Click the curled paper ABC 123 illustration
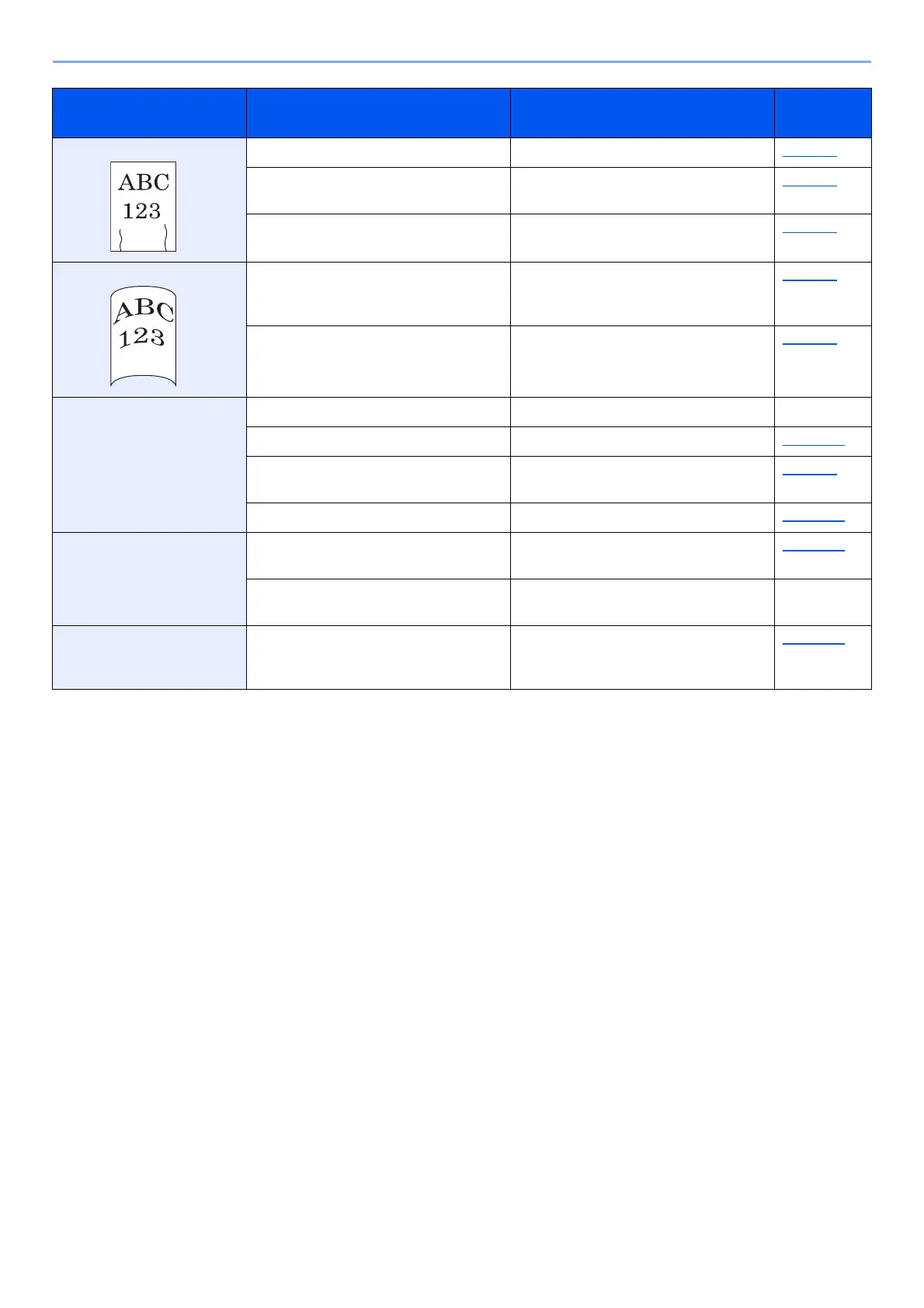924x1308 pixels. click(144, 336)
